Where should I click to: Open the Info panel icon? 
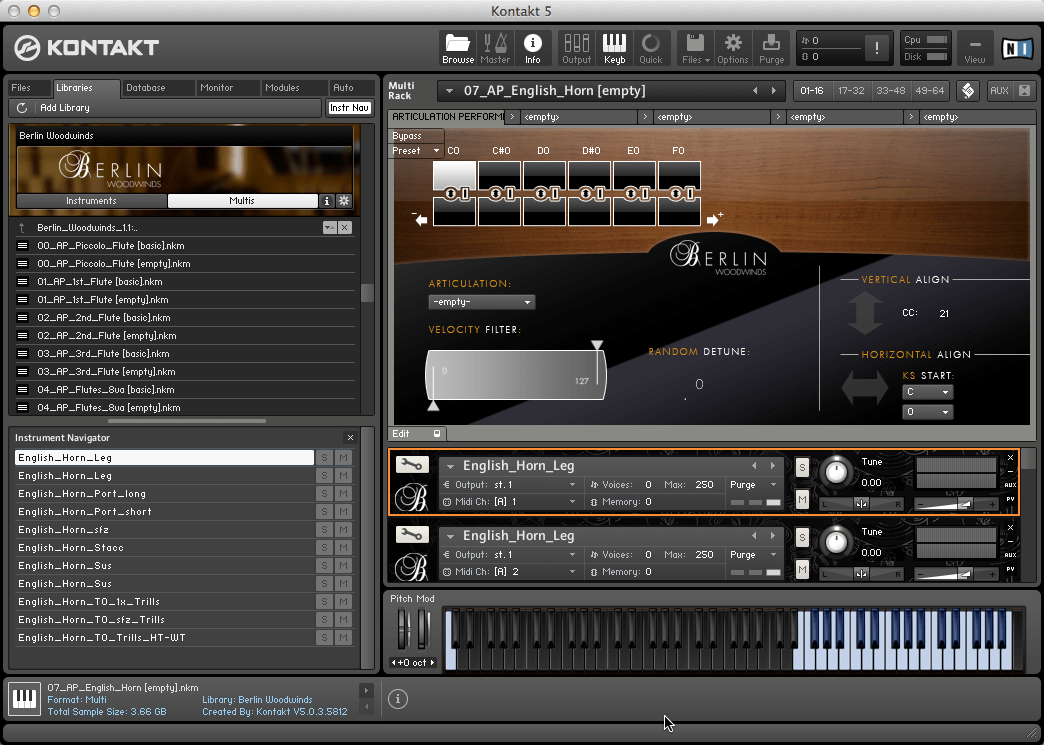532,47
